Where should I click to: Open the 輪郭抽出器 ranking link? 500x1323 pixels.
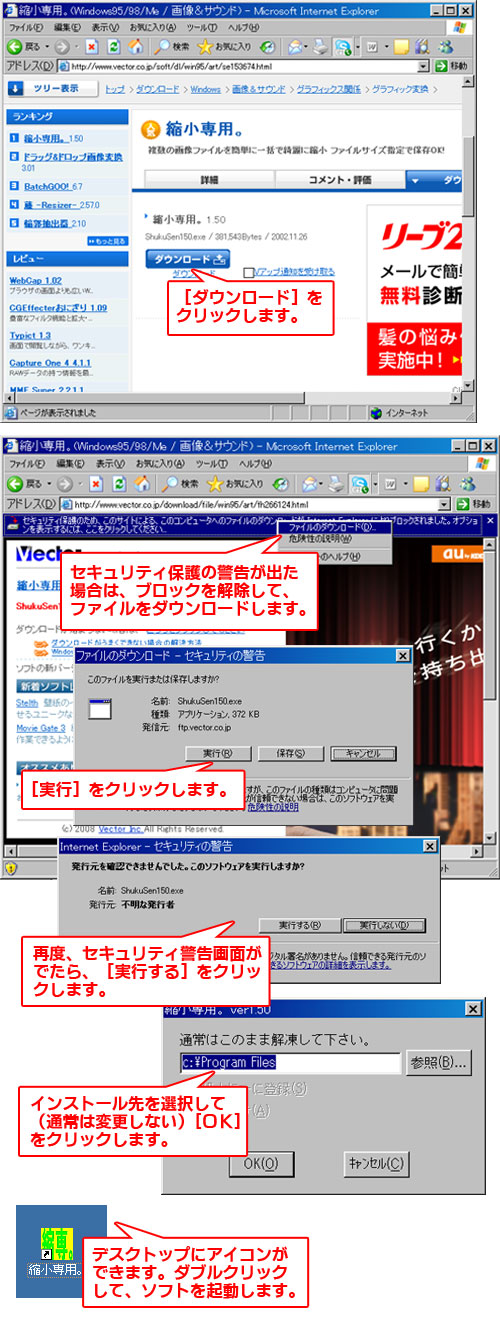coord(46,223)
